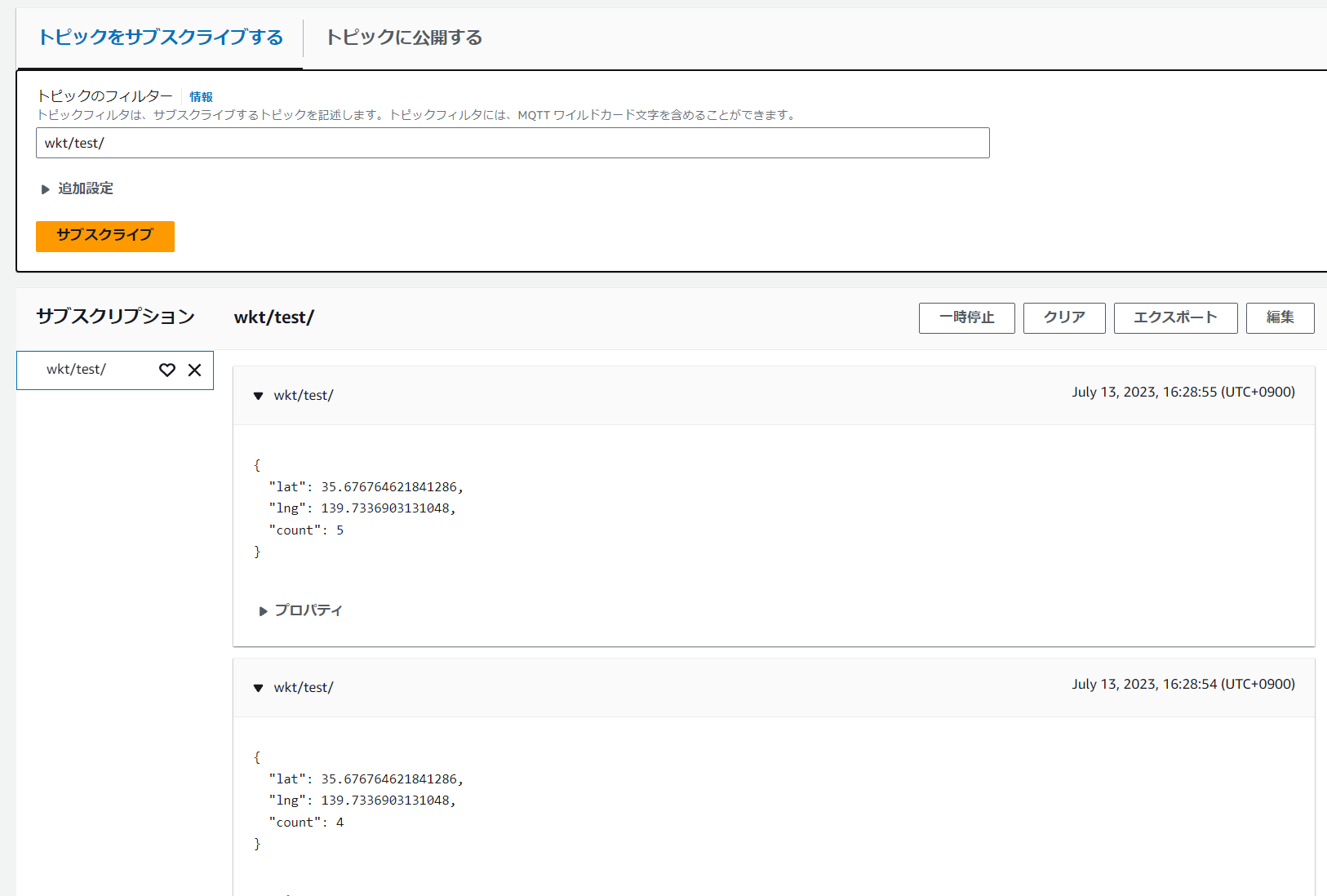Pause message flow with 一時停止 button

pyautogui.click(x=966, y=317)
